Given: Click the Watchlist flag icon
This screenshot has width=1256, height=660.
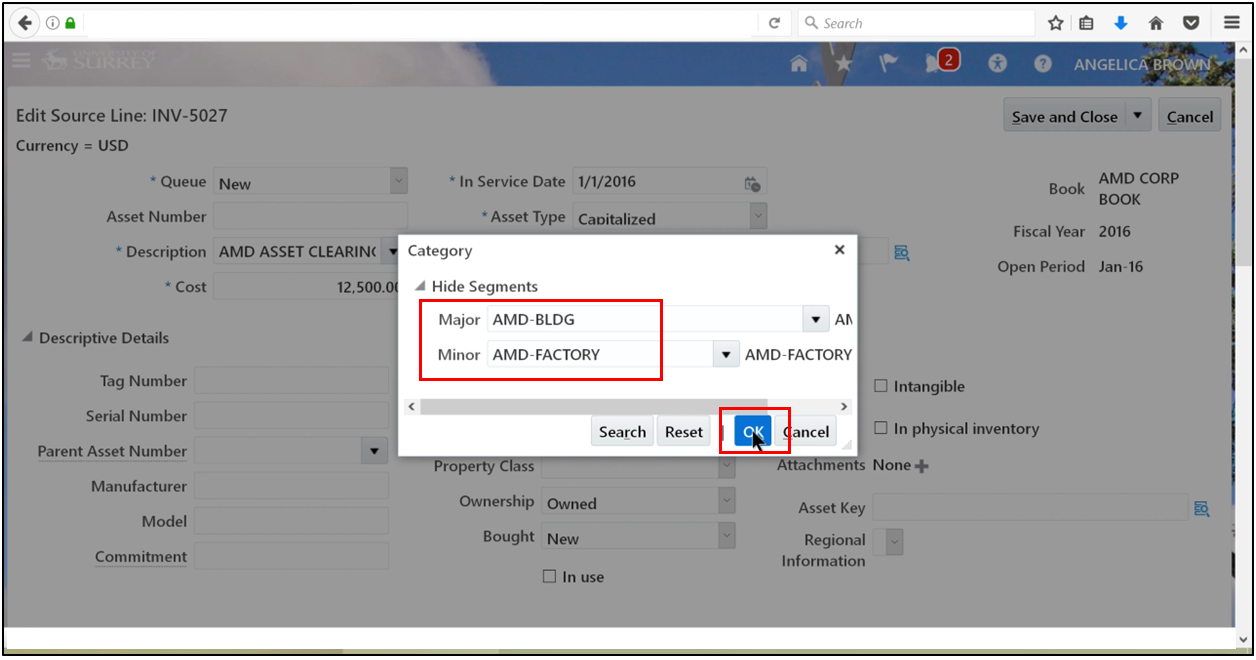Looking at the screenshot, I should click(x=888, y=62).
